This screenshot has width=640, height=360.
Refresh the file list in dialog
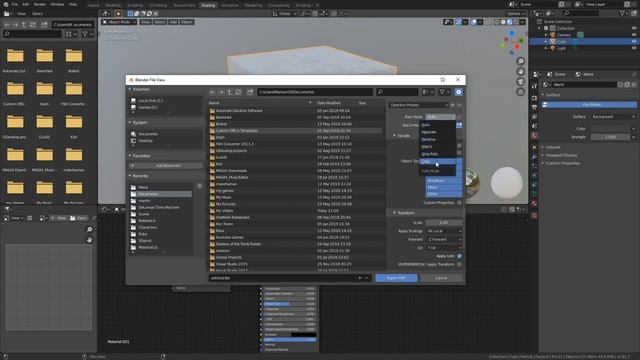click(x=238, y=92)
